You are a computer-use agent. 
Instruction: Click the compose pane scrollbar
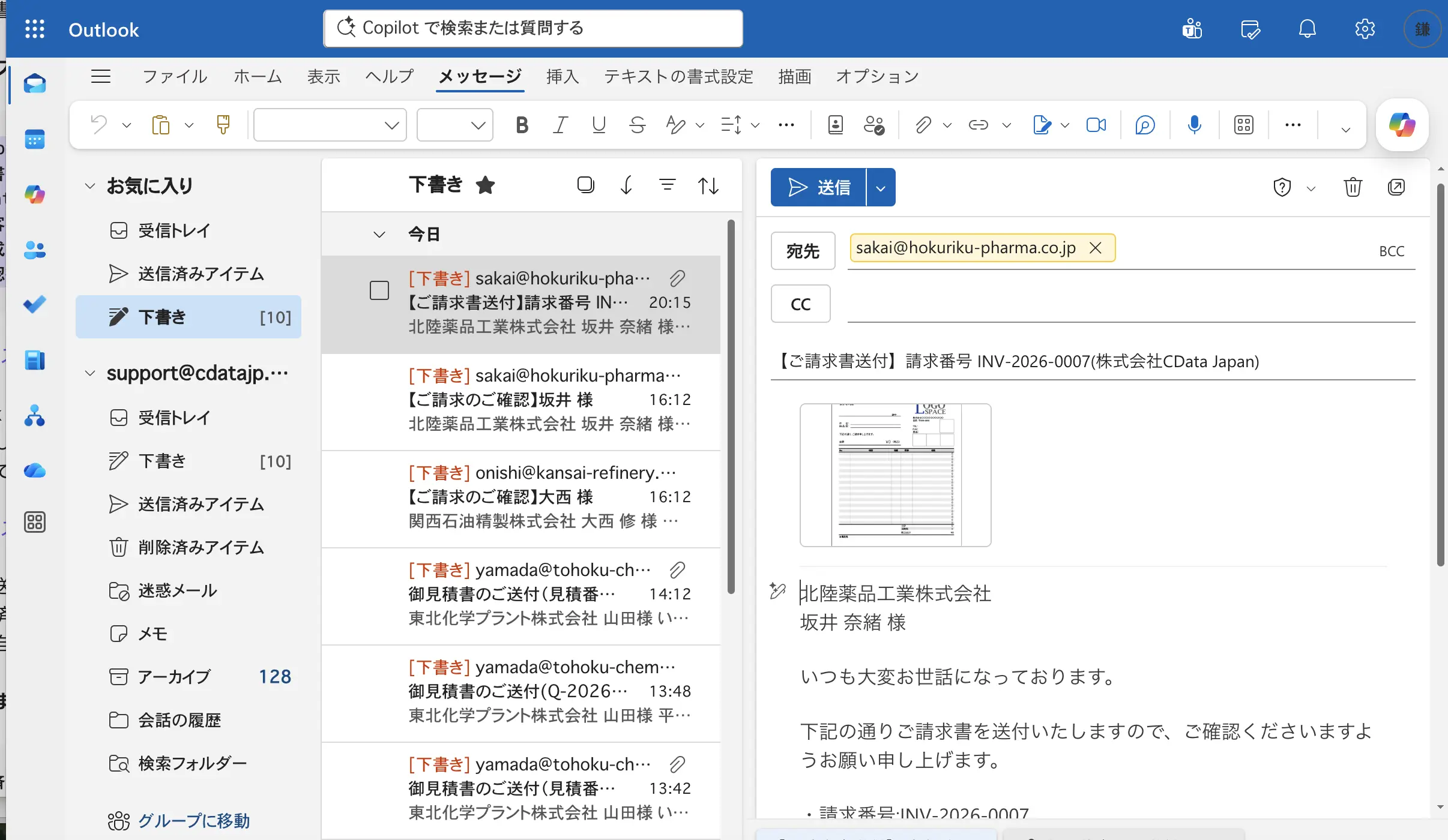point(1440,375)
